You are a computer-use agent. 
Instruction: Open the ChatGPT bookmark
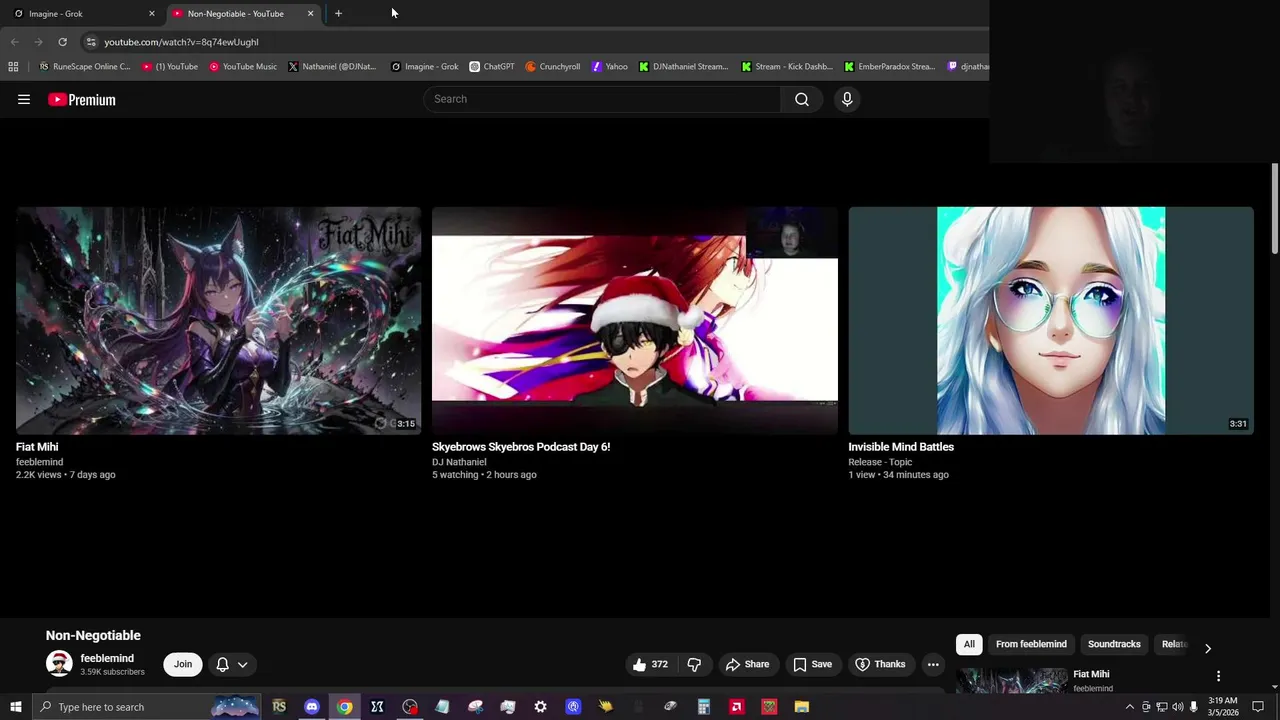point(492,66)
